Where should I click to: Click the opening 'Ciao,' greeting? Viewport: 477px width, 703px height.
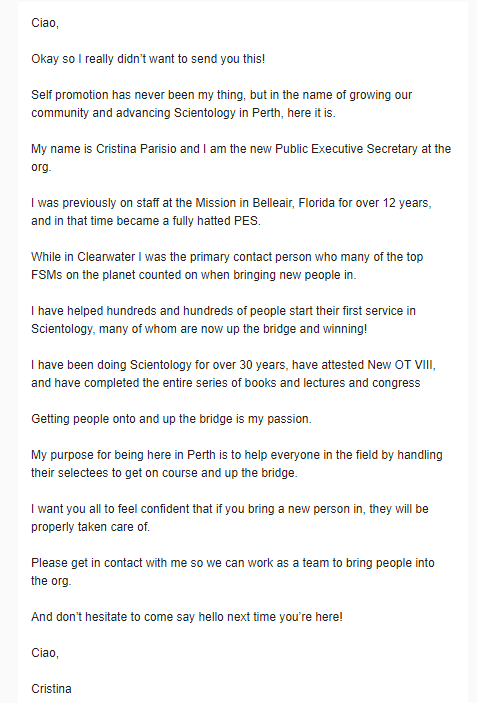[x=45, y=23]
